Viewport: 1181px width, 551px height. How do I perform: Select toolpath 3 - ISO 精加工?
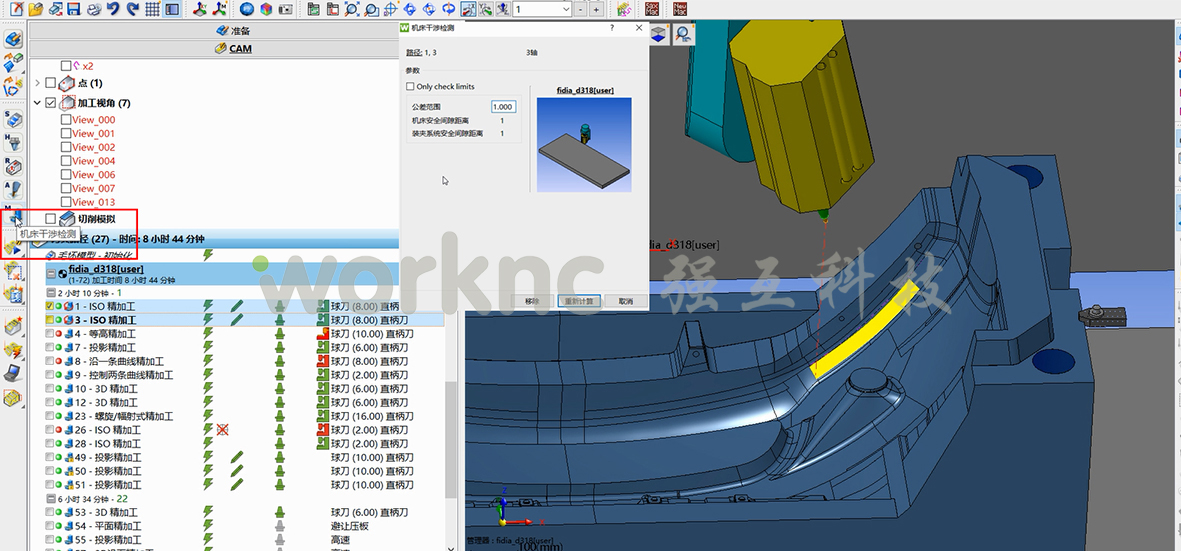click(243, 320)
